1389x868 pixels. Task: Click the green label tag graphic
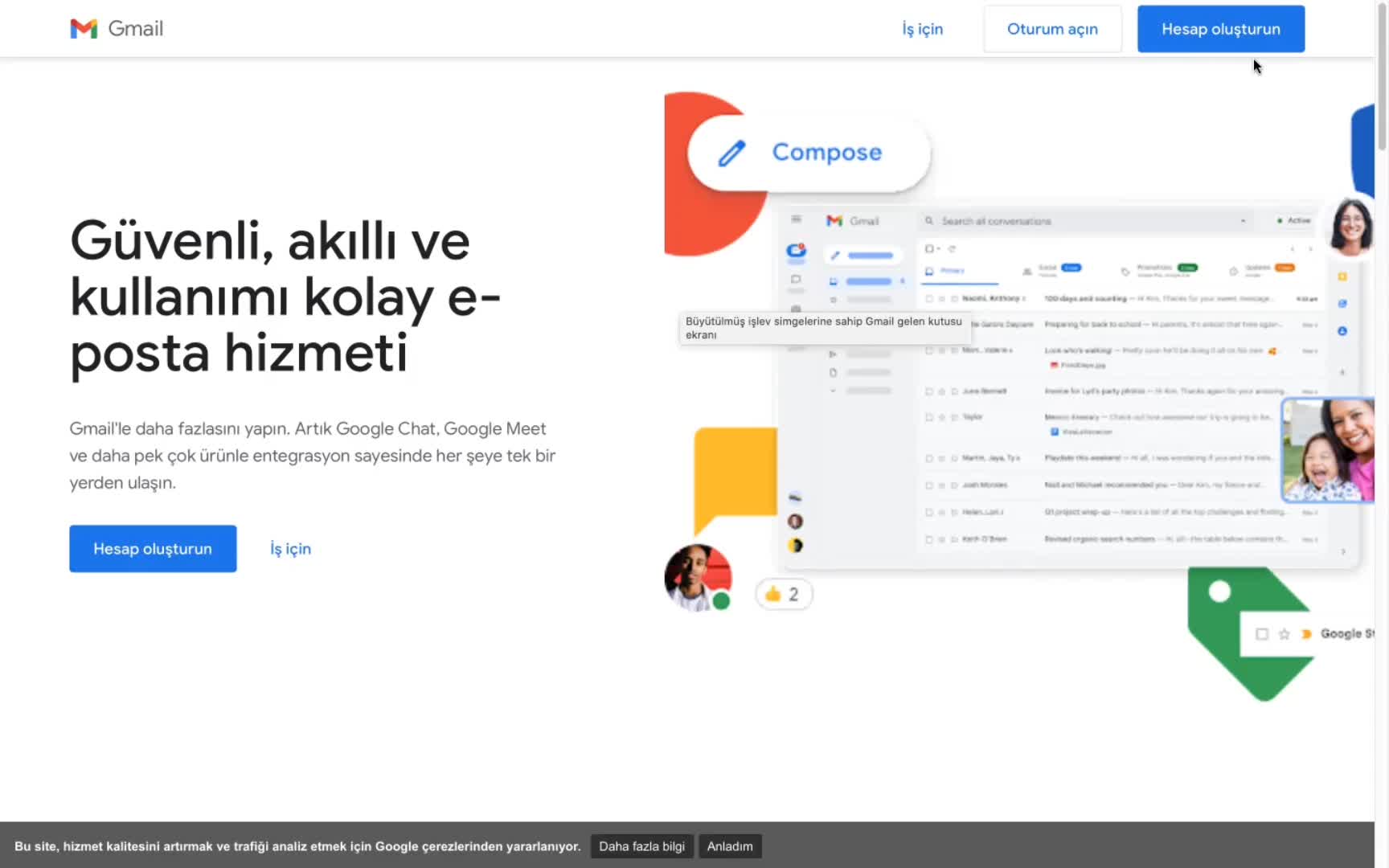(x=1250, y=633)
